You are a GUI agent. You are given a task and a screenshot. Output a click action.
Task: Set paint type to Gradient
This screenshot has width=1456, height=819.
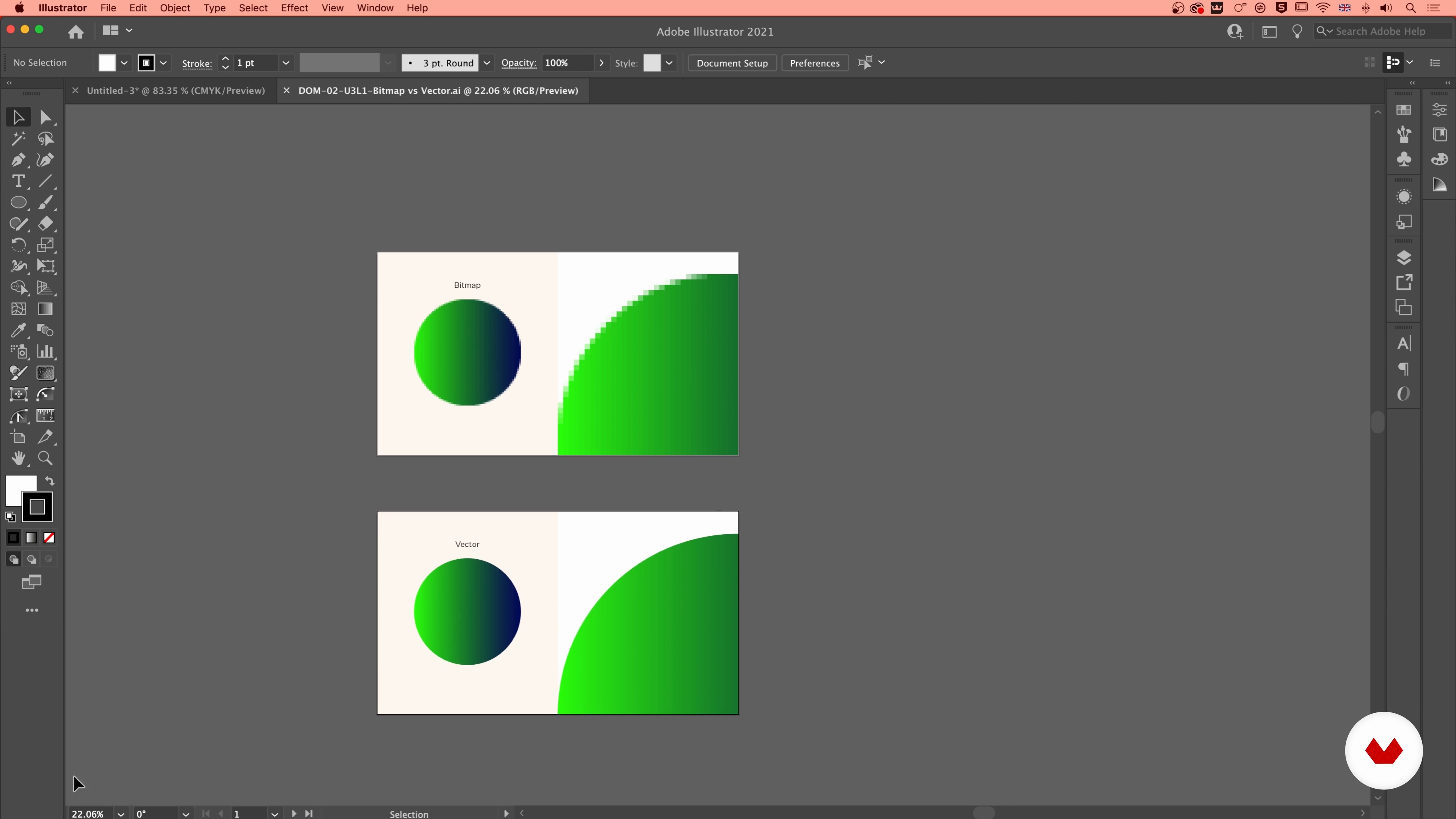(31, 538)
